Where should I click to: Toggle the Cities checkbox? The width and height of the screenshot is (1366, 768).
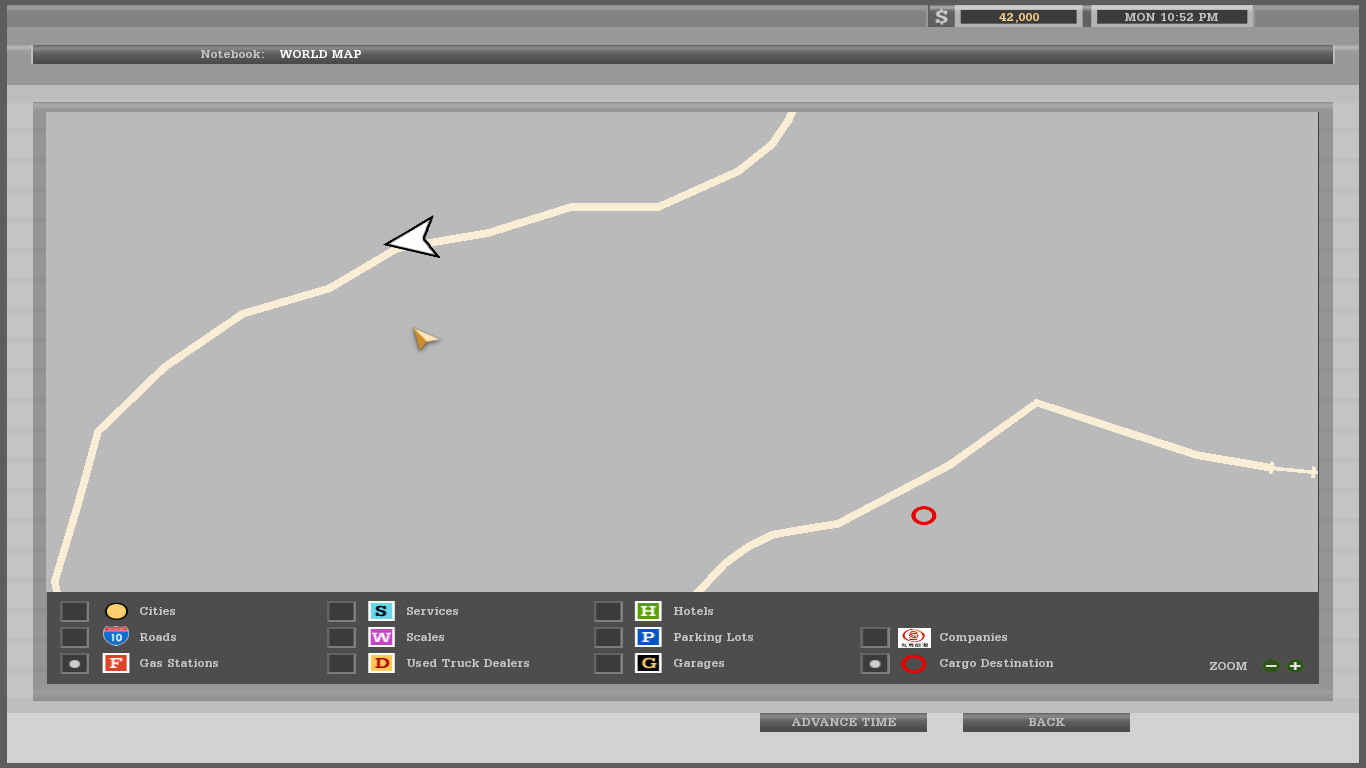75,611
